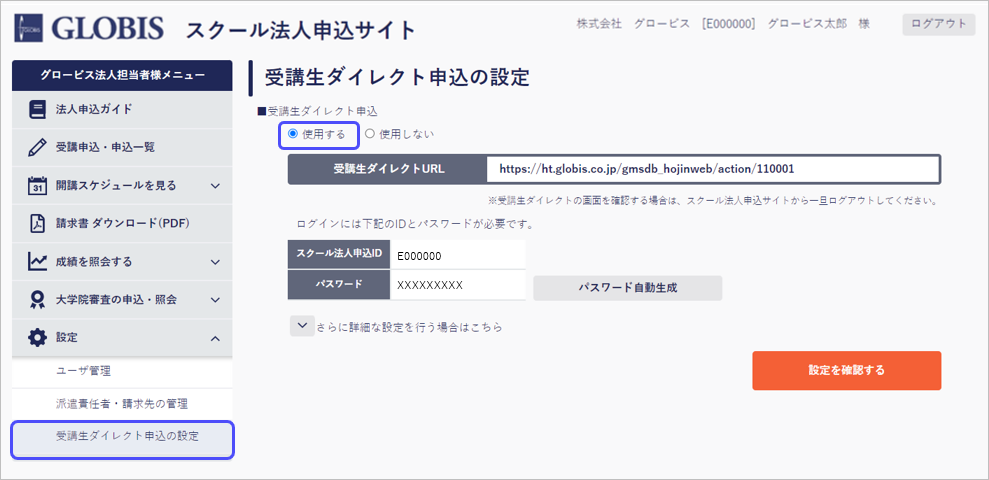
Task: Click グロービス法人担当者様メニュー header
Action: click(122, 75)
